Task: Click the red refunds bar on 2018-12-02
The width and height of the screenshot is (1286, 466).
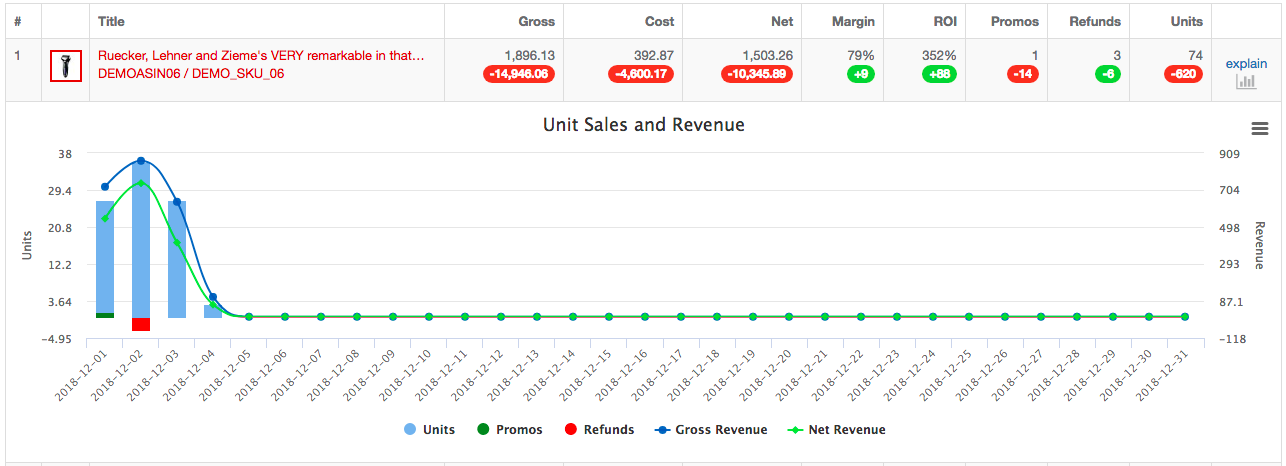Action: [141, 324]
